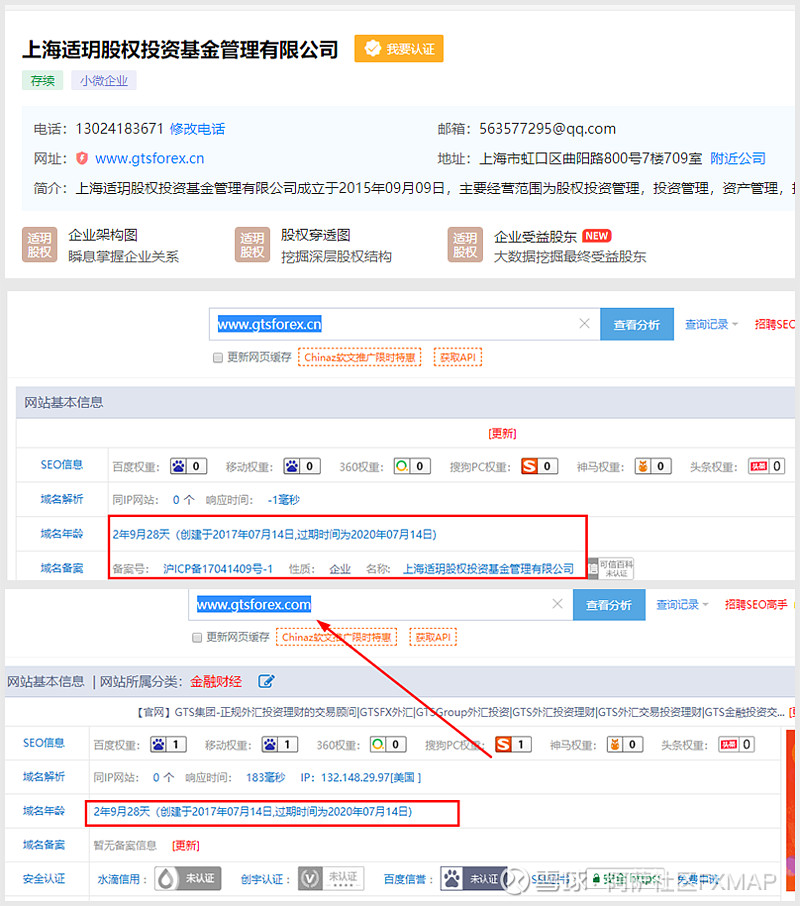Image resolution: width=800 pixels, height=906 pixels.
Task: Click the 存续 status tag
Action: click(42, 80)
